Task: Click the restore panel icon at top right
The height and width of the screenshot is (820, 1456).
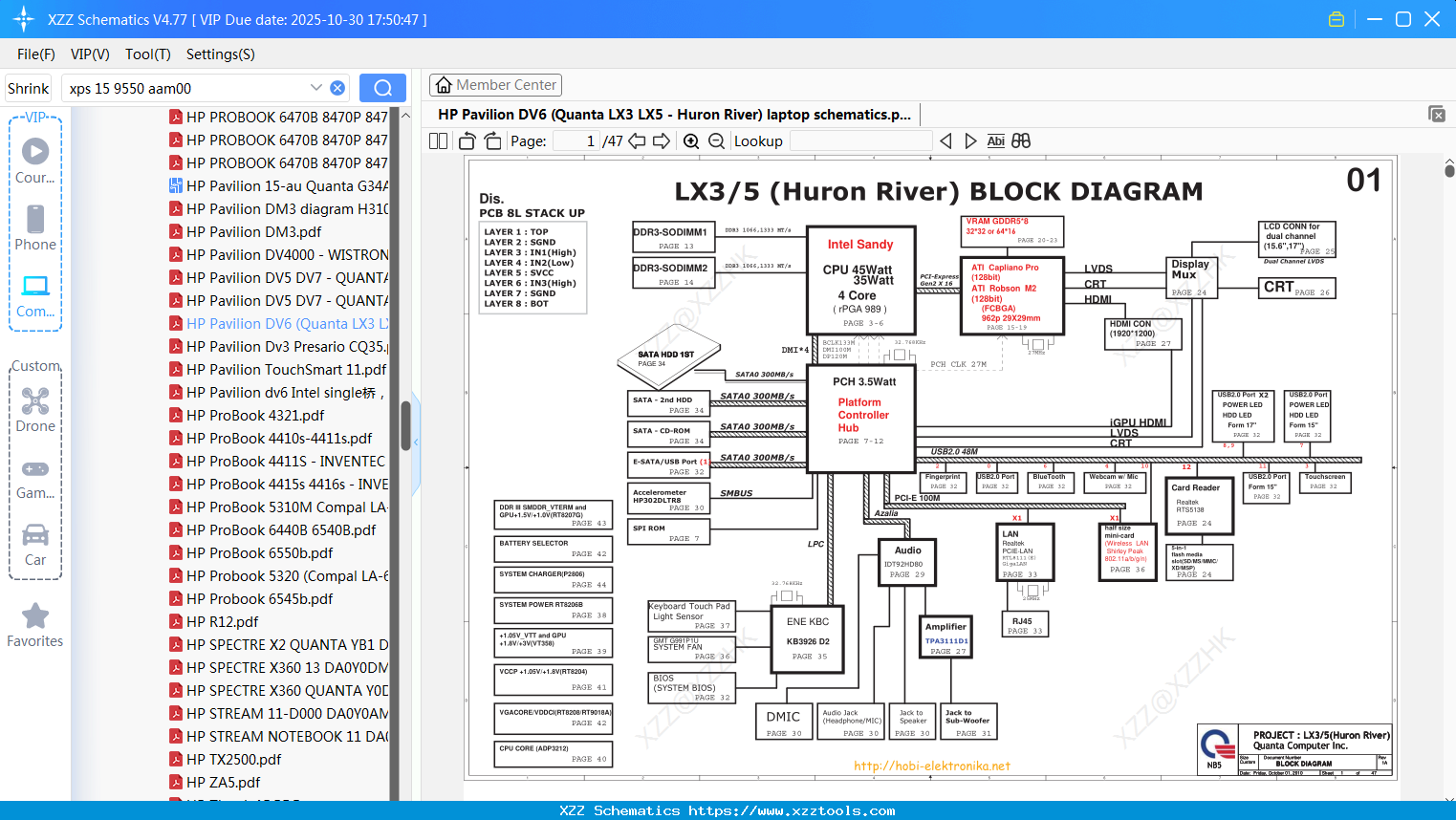Action: tap(1437, 114)
